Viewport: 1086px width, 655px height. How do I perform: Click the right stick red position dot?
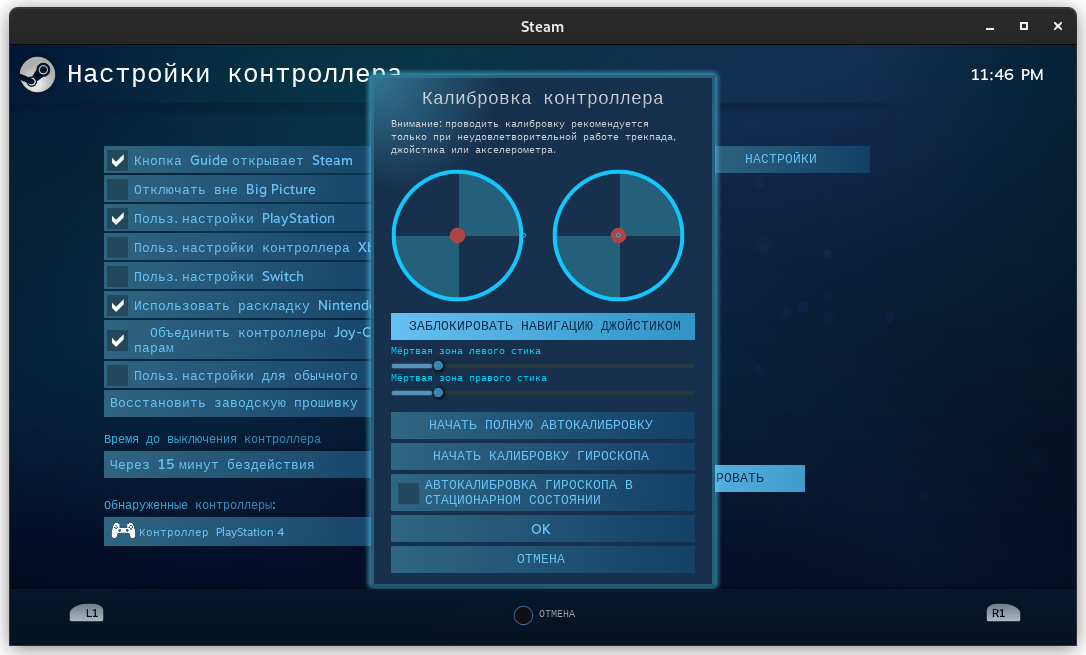618,235
